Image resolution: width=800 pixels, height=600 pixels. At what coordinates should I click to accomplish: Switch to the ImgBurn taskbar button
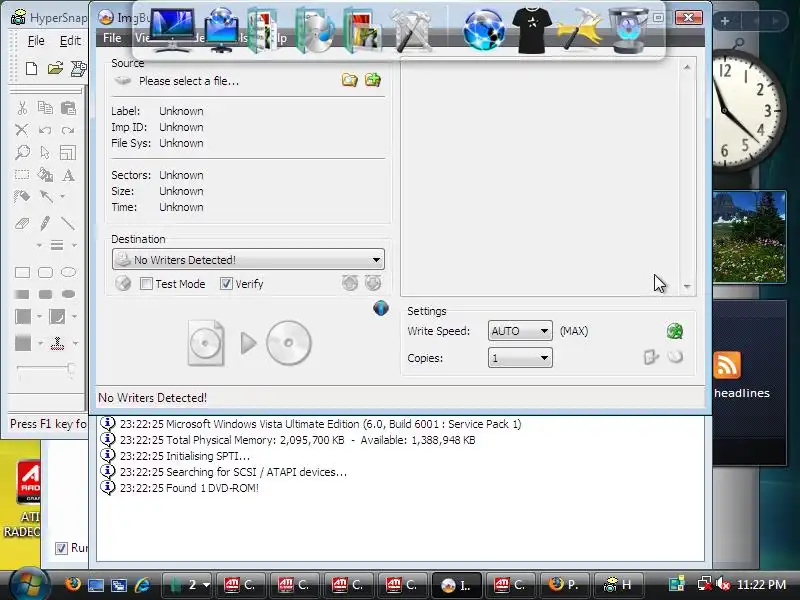[x=458, y=584]
